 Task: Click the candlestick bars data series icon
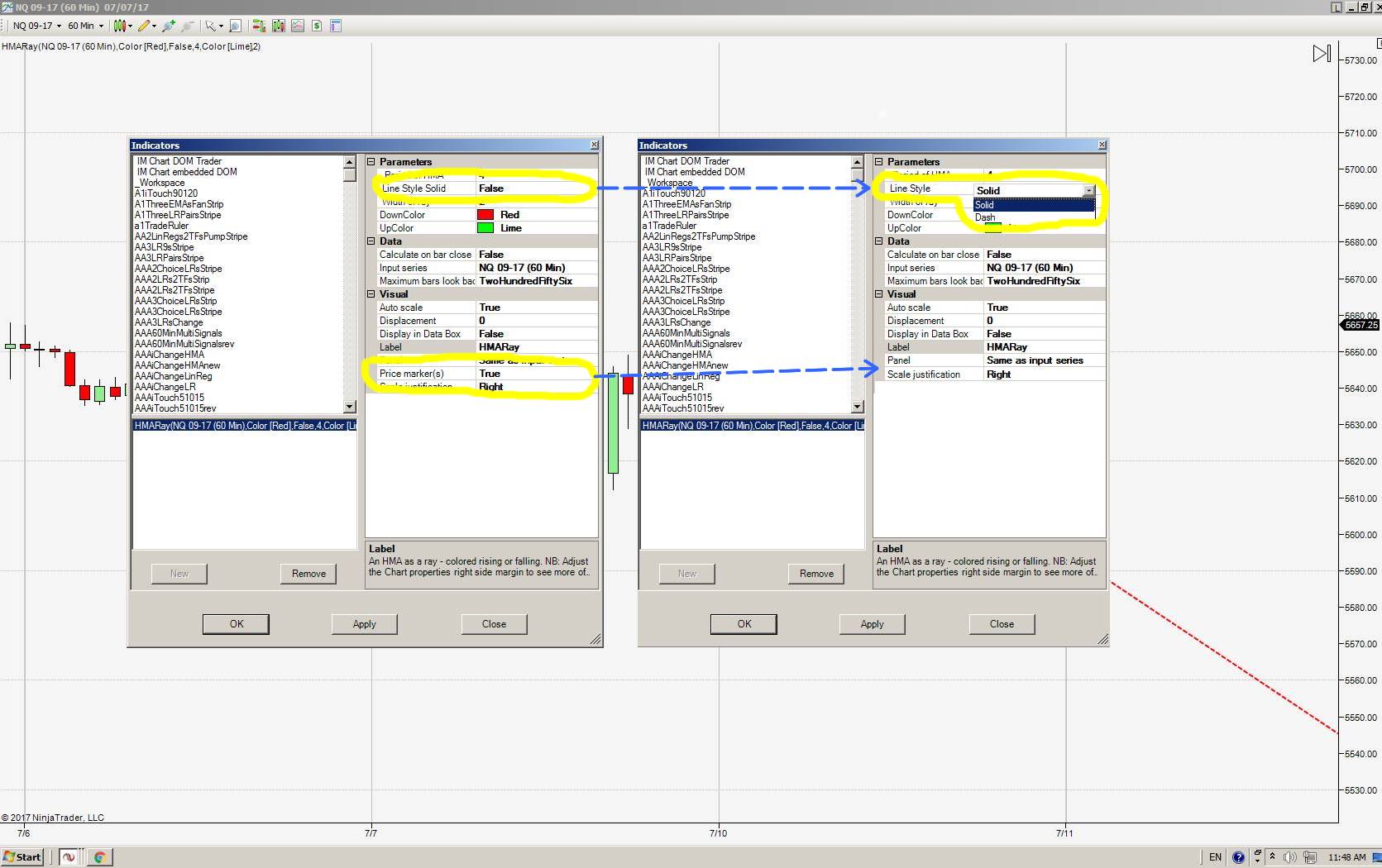coord(279,26)
